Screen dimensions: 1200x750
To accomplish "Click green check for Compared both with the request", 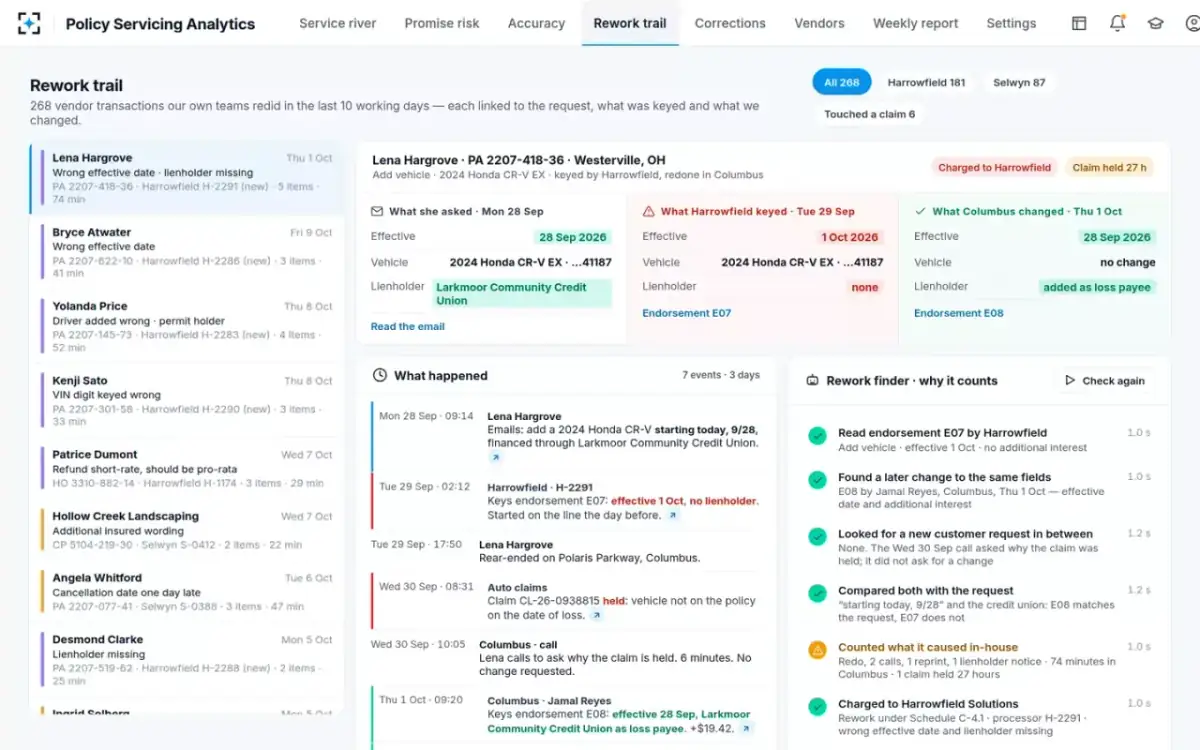I will click(x=817, y=593).
